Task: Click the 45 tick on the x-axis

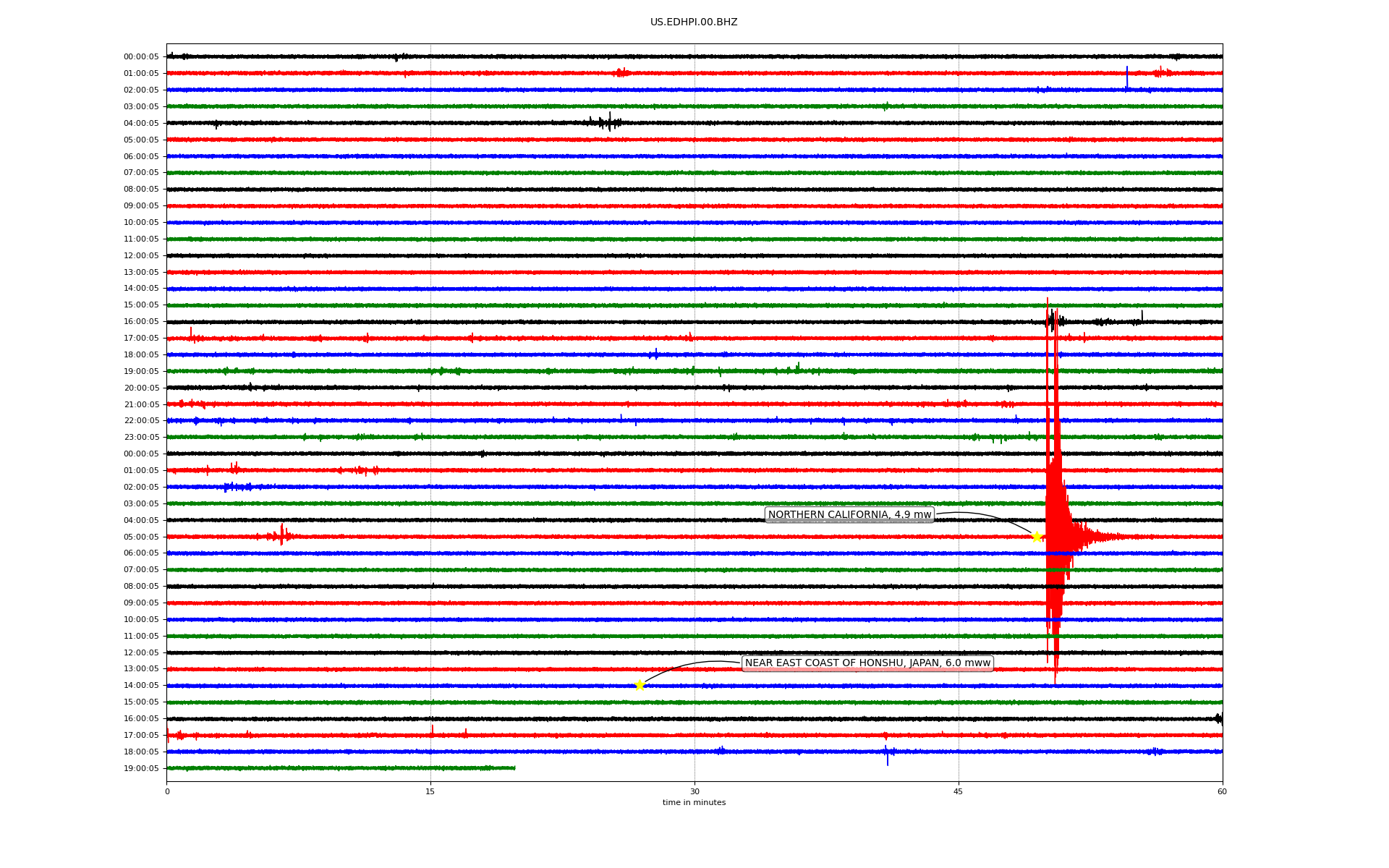Action: 959,791
